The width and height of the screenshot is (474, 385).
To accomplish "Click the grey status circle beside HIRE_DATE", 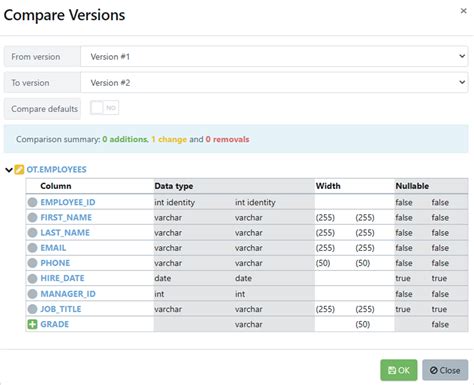I will click(x=32, y=278).
